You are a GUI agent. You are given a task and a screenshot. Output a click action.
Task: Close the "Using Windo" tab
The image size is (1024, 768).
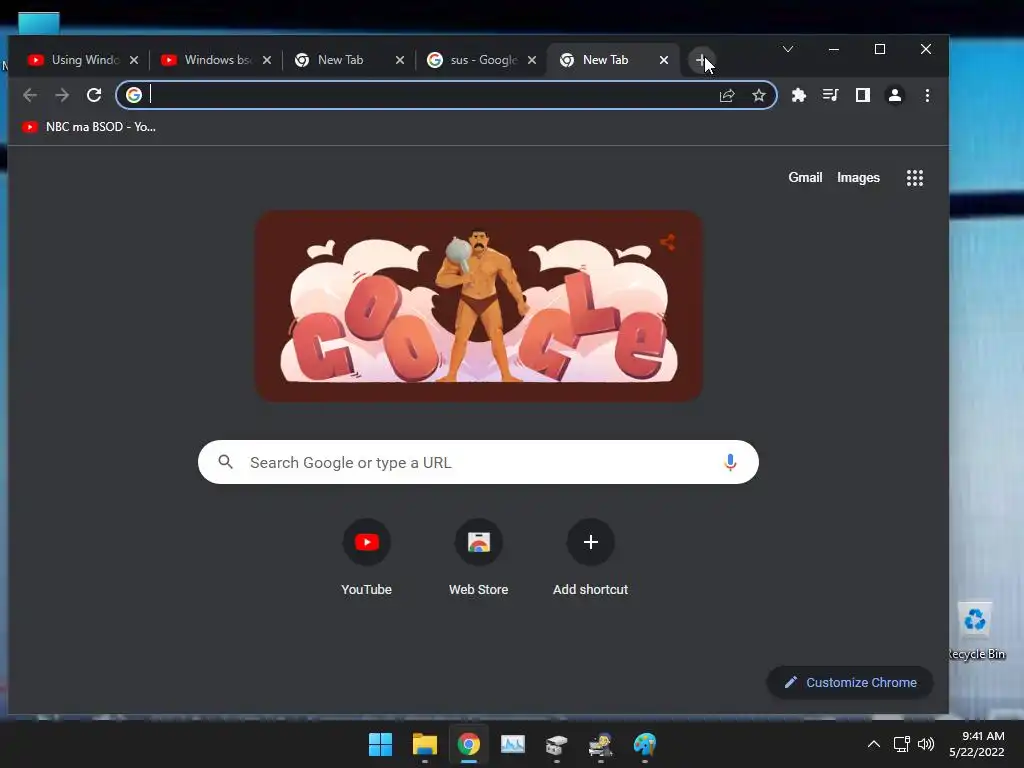pos(134,60)
